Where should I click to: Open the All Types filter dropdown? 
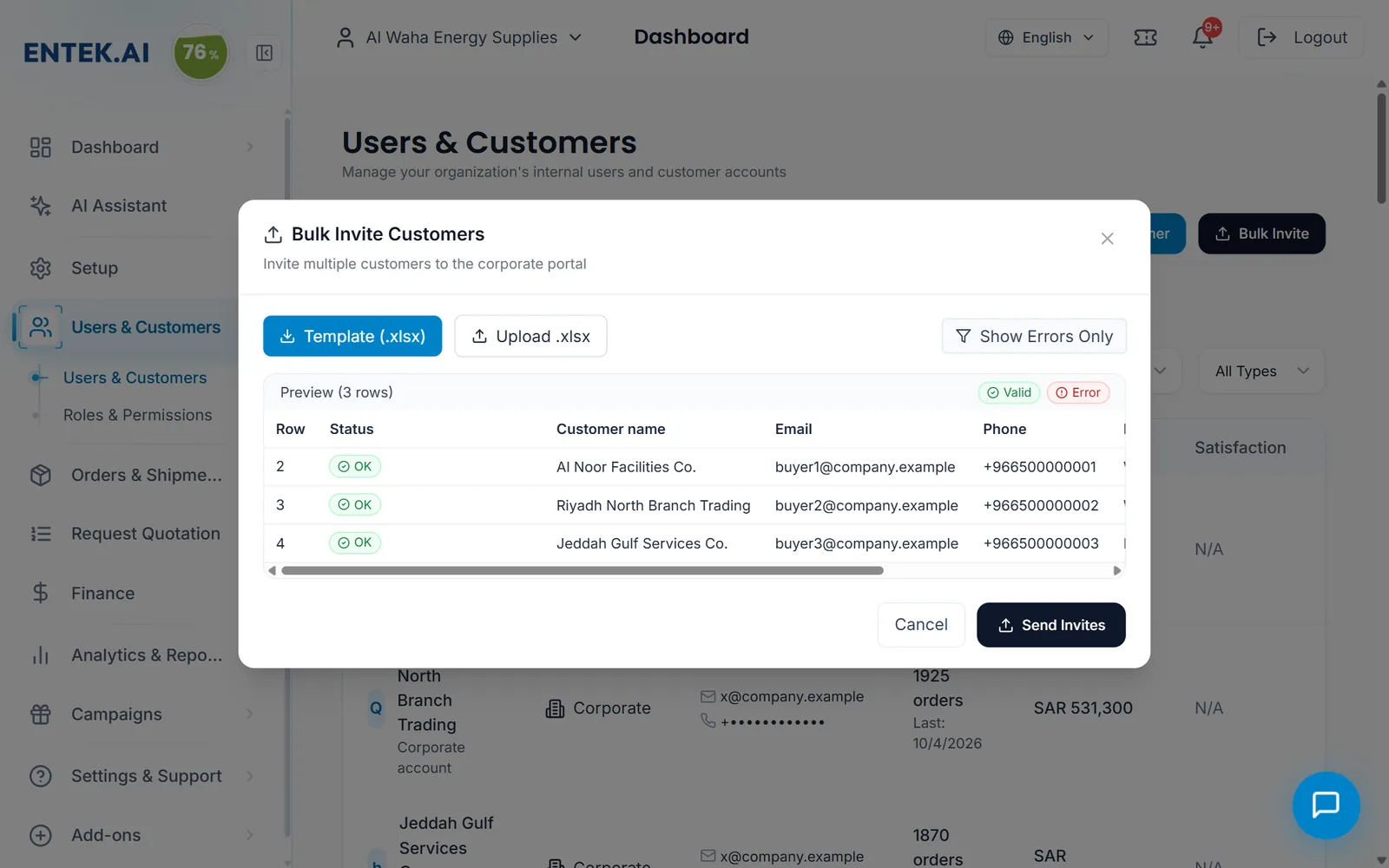pos(1261,371)
